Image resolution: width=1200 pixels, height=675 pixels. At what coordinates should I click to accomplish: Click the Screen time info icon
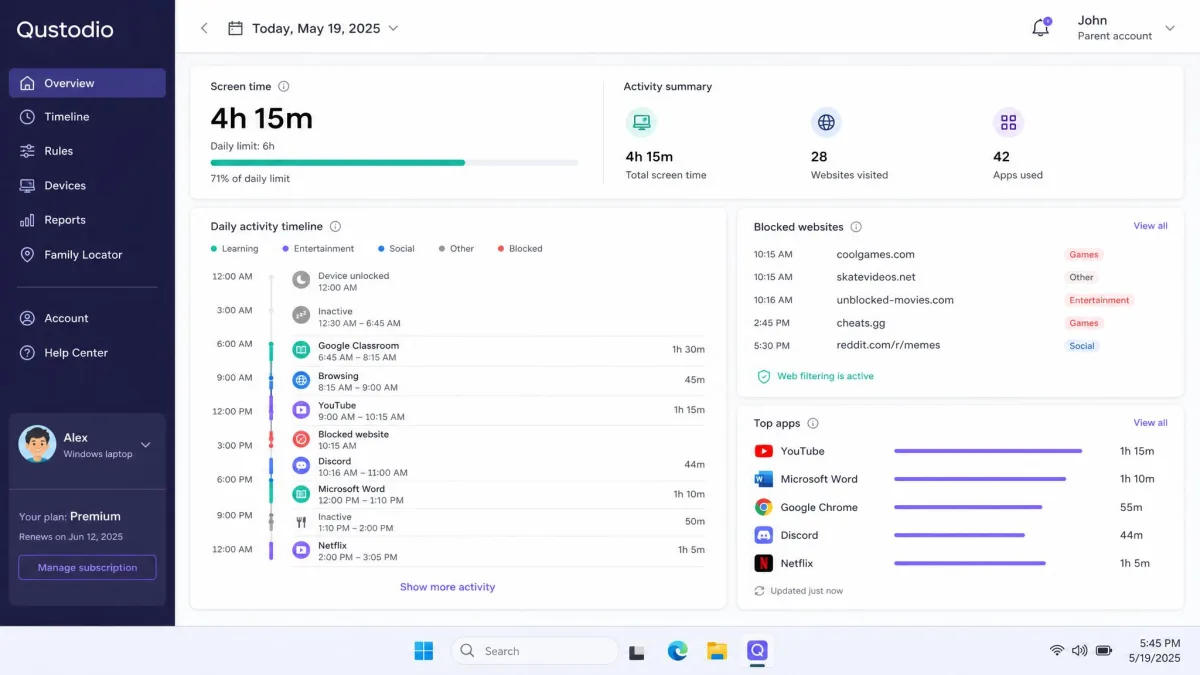click(x=284, y=86)
